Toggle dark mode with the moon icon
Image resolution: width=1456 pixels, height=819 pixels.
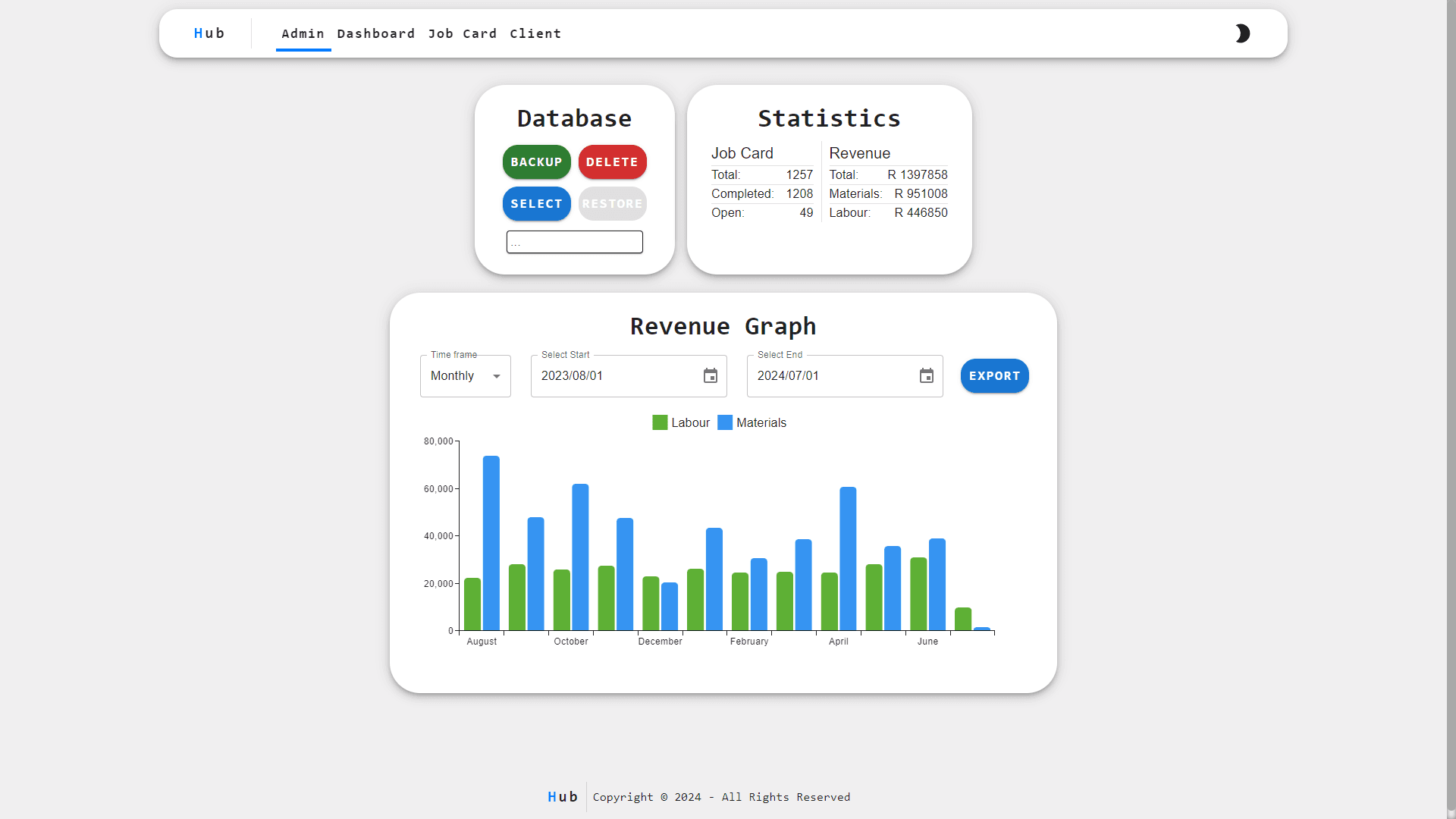(1242, 33)
